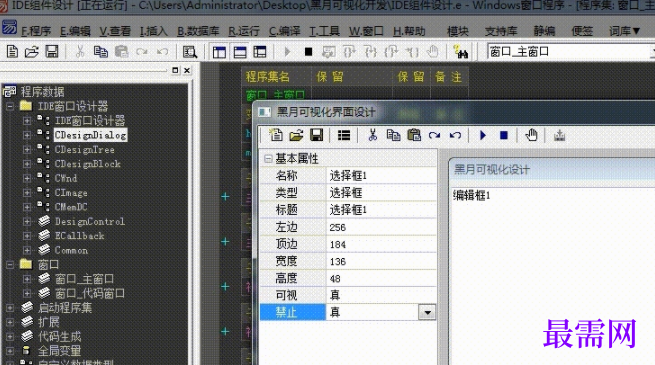Select the 编辑框1 control on design canvas
The image size is (655, 365).
point(471,195)
